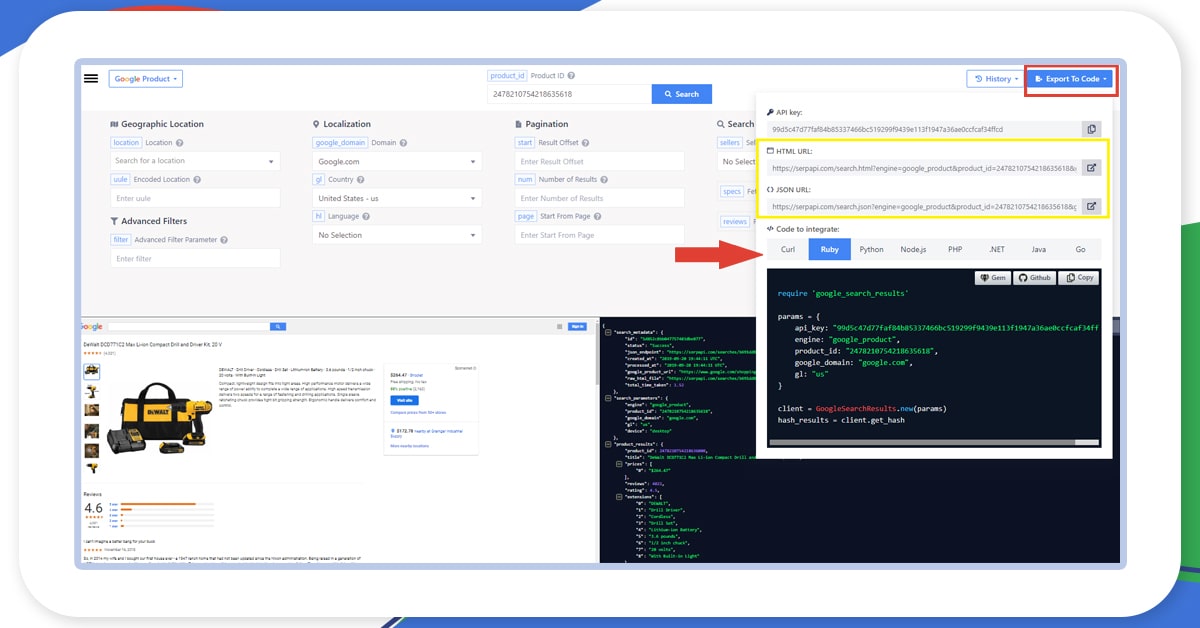
Task: Switch to the Curl code tab
Action: [x=788, y=249]
